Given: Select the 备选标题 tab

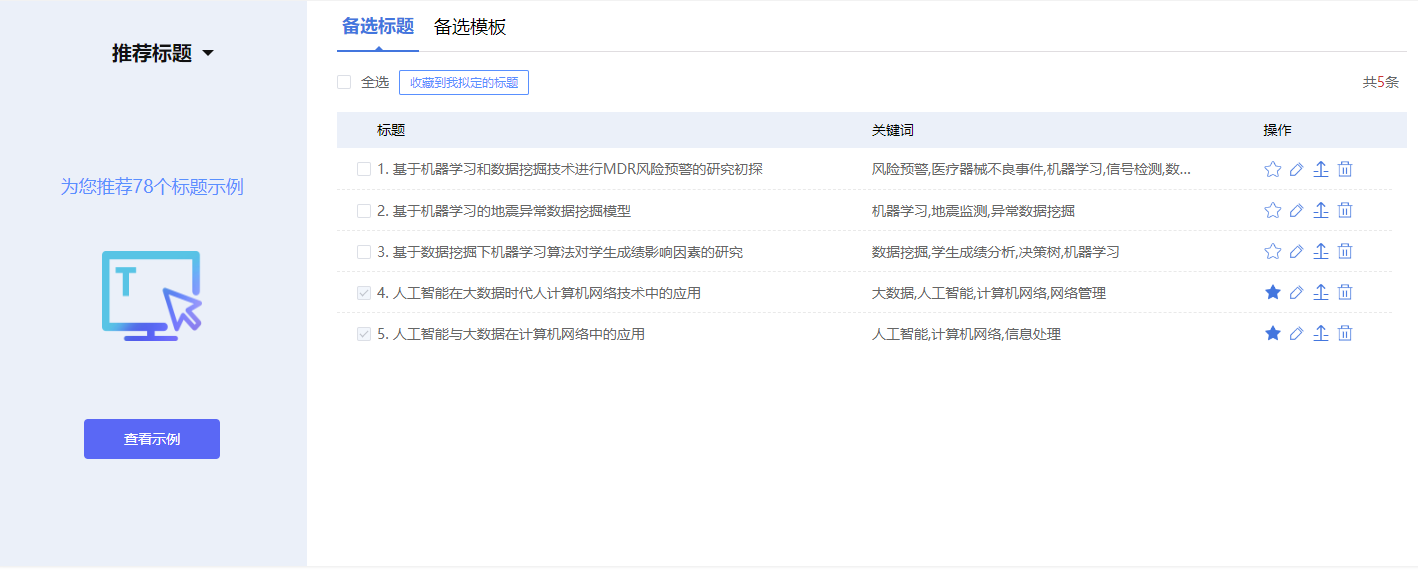Looking at the screenshot, I should point(377,27).
